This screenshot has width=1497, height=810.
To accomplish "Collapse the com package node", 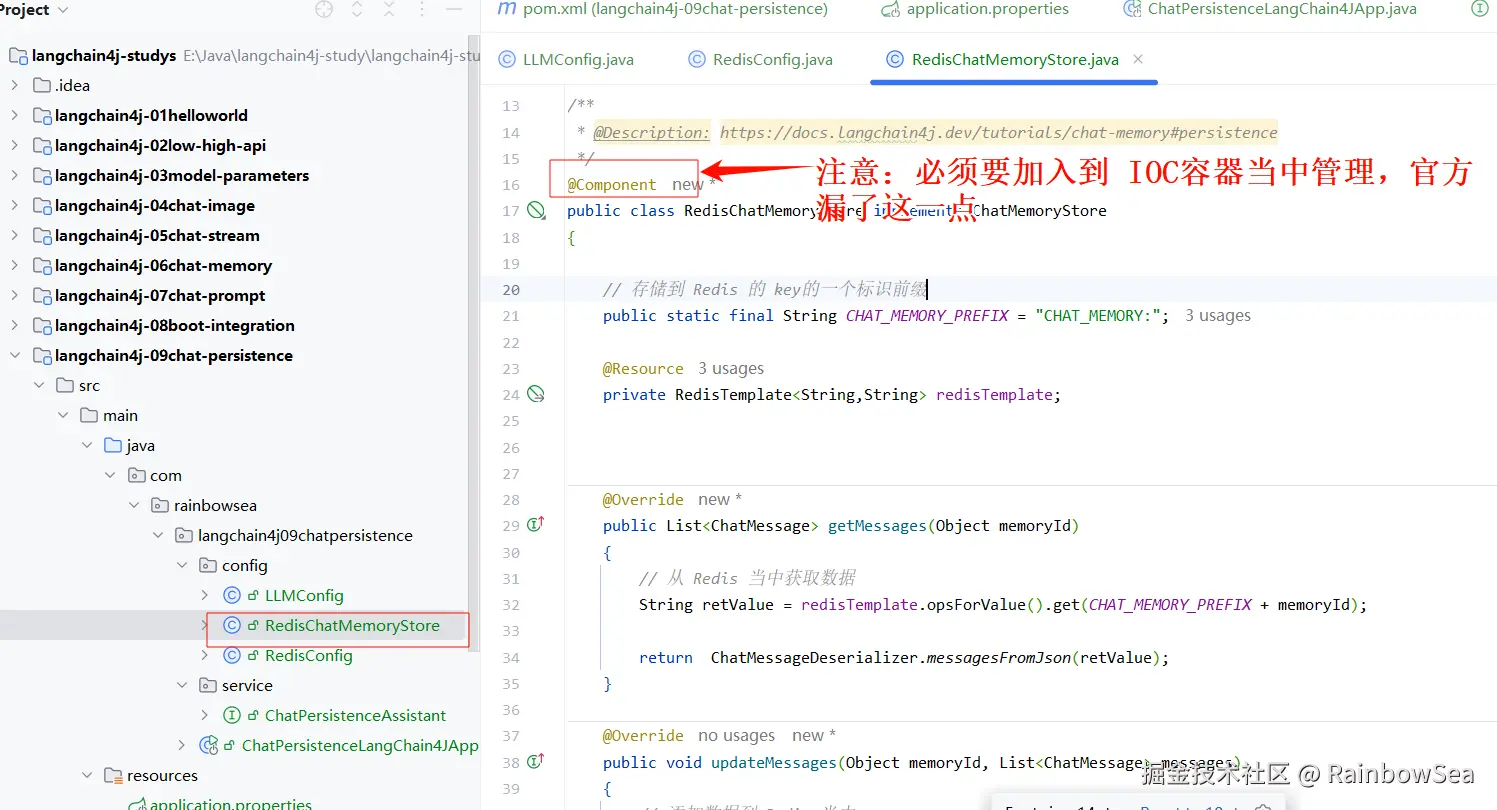I will point(110,475).
